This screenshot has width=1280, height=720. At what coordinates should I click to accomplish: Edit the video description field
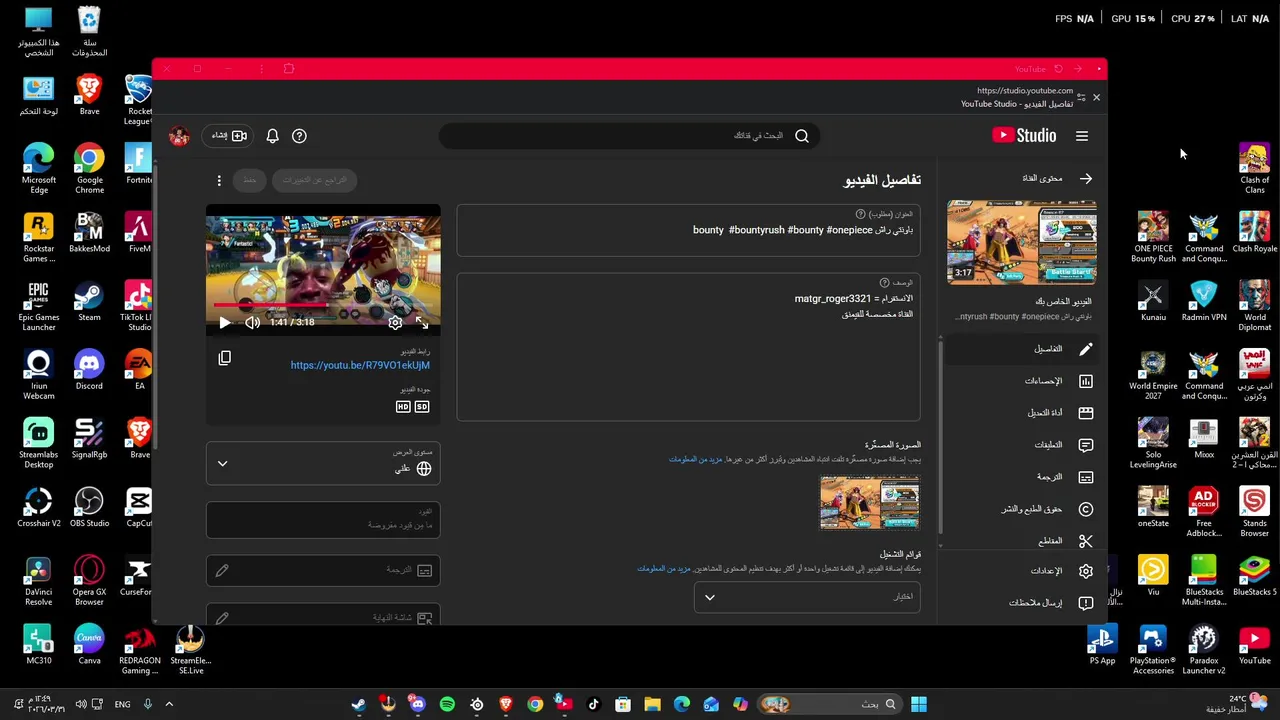(688, 348)
